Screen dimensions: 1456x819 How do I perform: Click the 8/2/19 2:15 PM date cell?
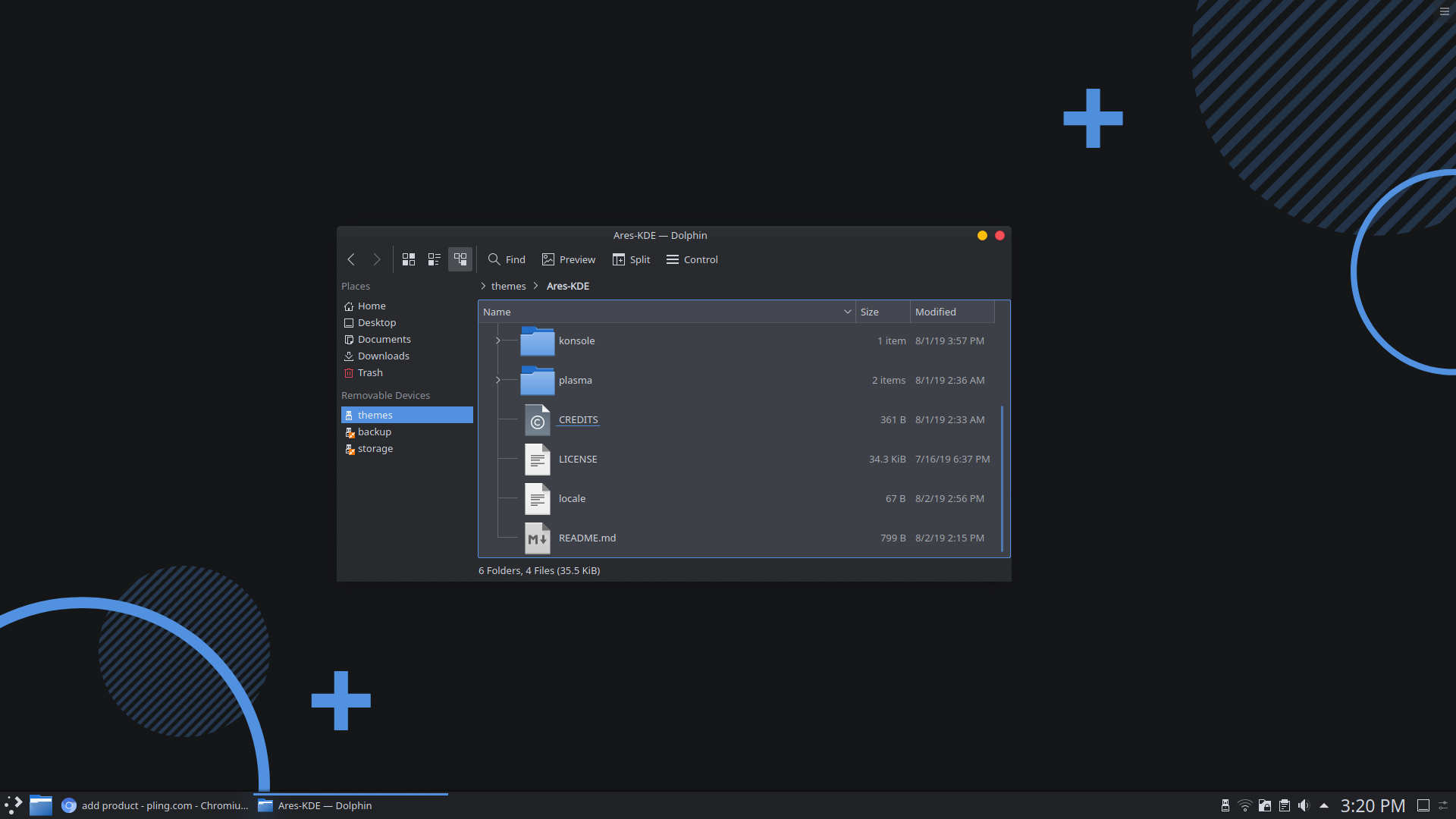(949, 538)
